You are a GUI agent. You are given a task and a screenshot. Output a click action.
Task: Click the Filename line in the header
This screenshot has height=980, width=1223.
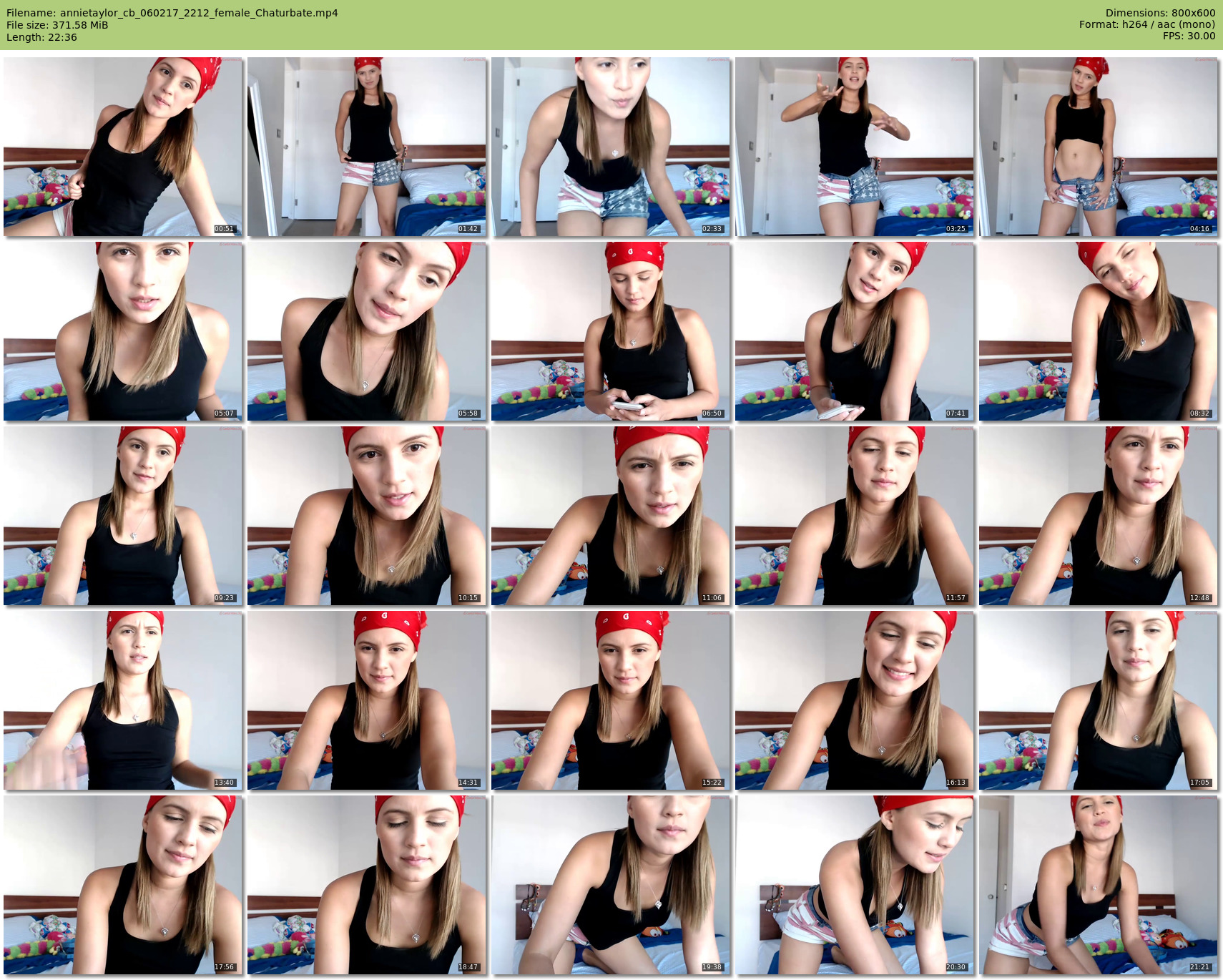[172, 13]
